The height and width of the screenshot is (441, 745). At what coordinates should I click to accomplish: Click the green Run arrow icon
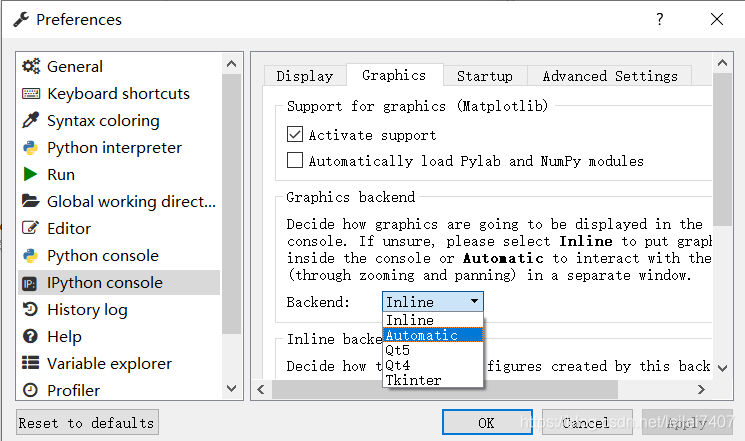coord(30,174)
